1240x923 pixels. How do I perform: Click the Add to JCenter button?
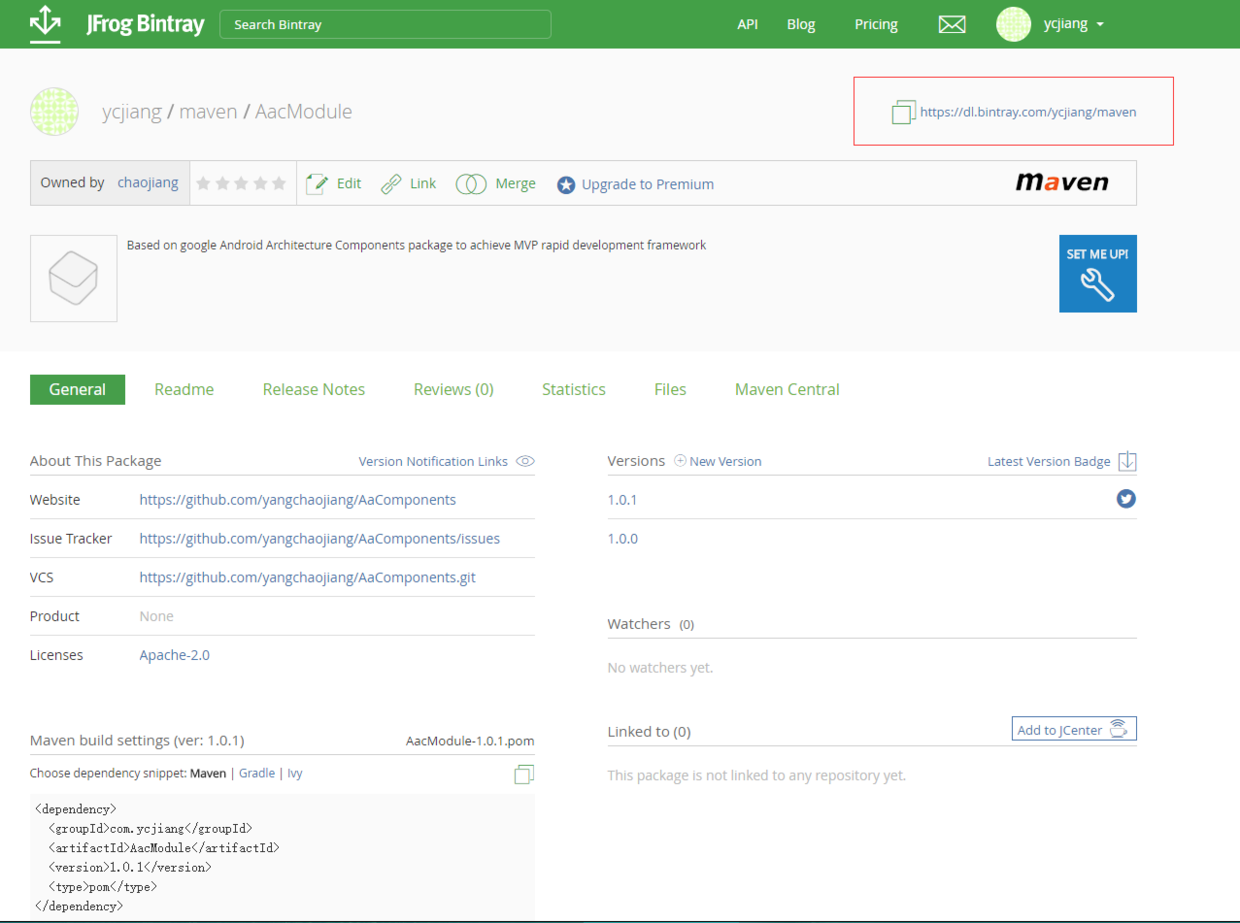[1074, 729]
